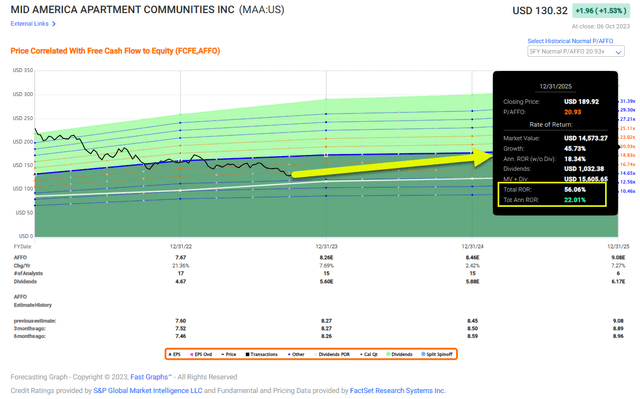Click the 12/31/22 x-axis date label
Screen dimensions: 640x399
181,246
